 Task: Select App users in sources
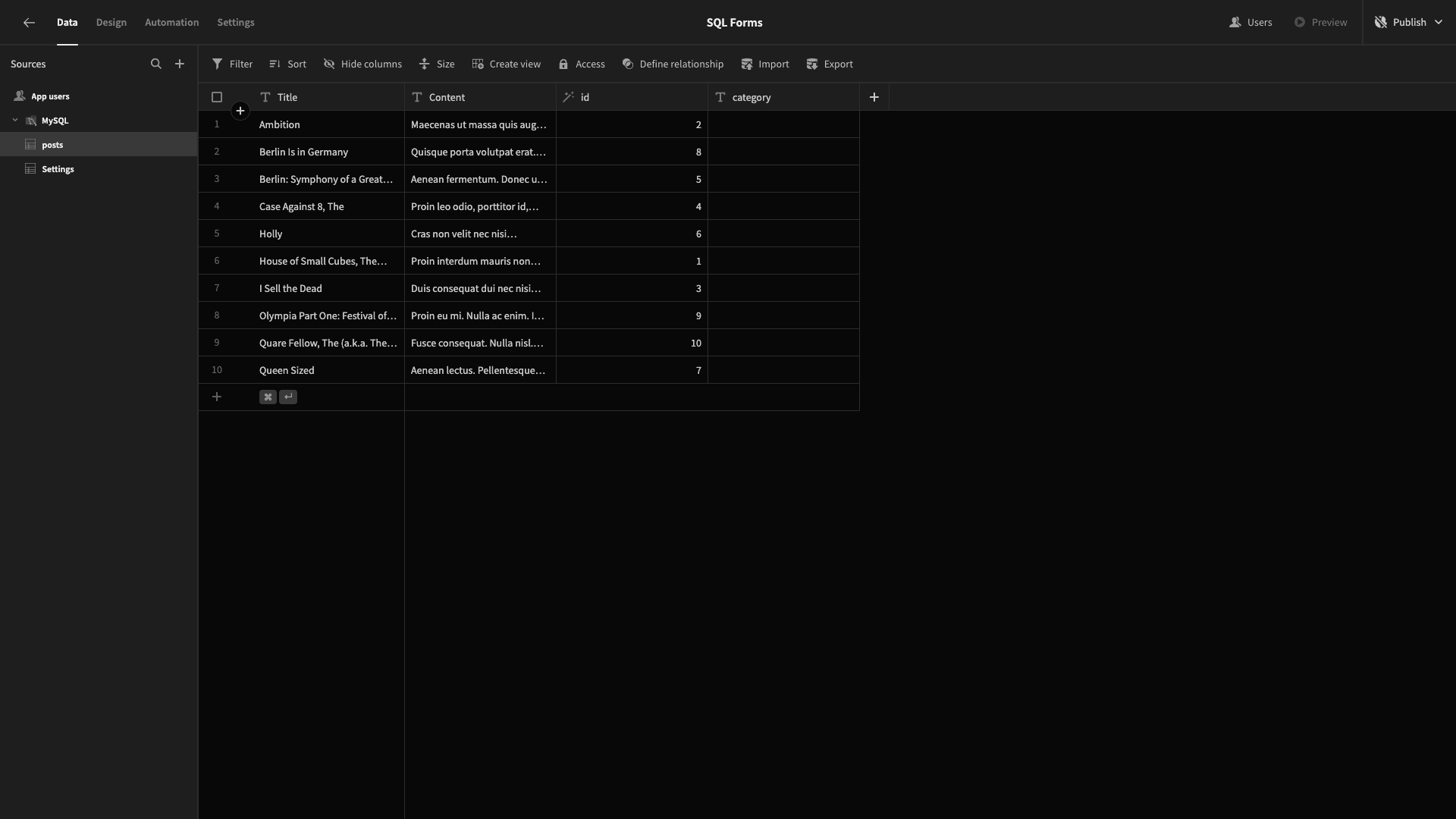point(99,96)
